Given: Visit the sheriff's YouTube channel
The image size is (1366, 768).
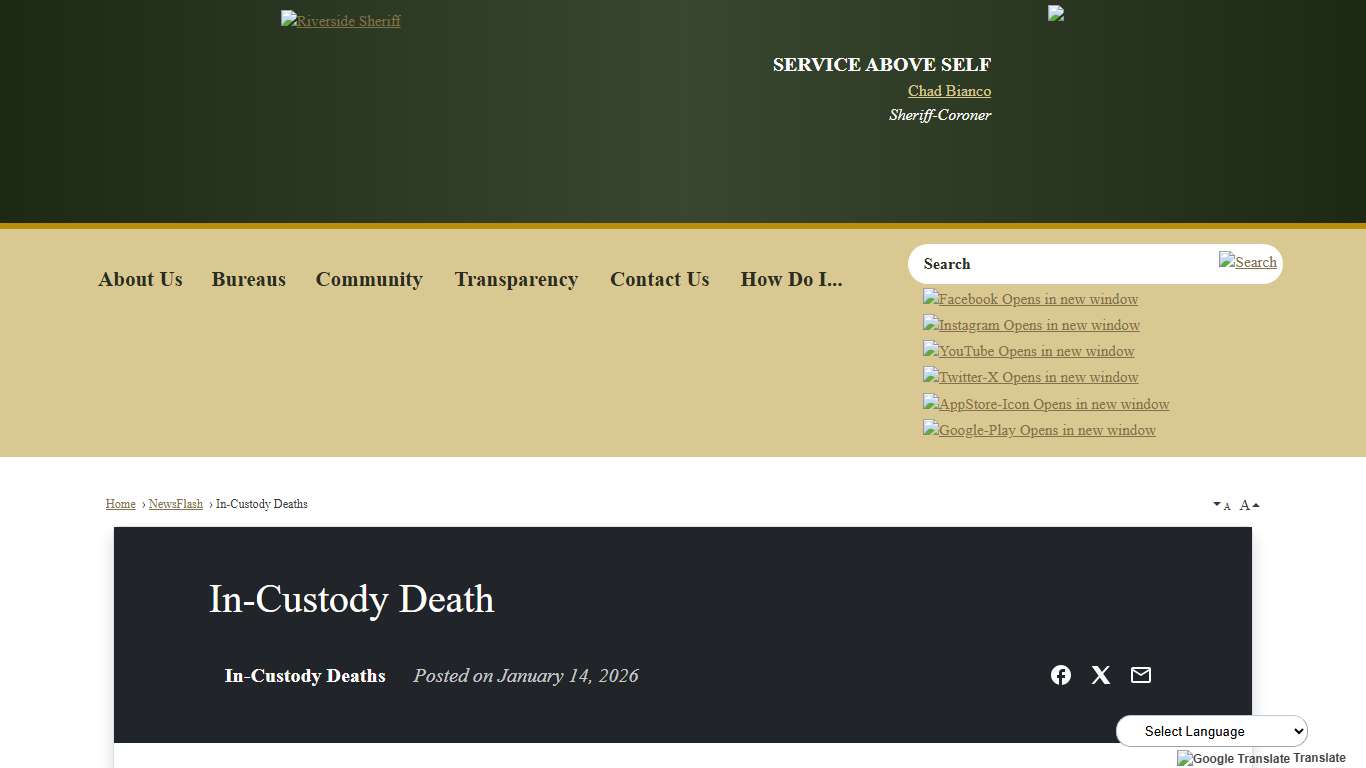Looking at the screenshot, I should click(1027, 350).
